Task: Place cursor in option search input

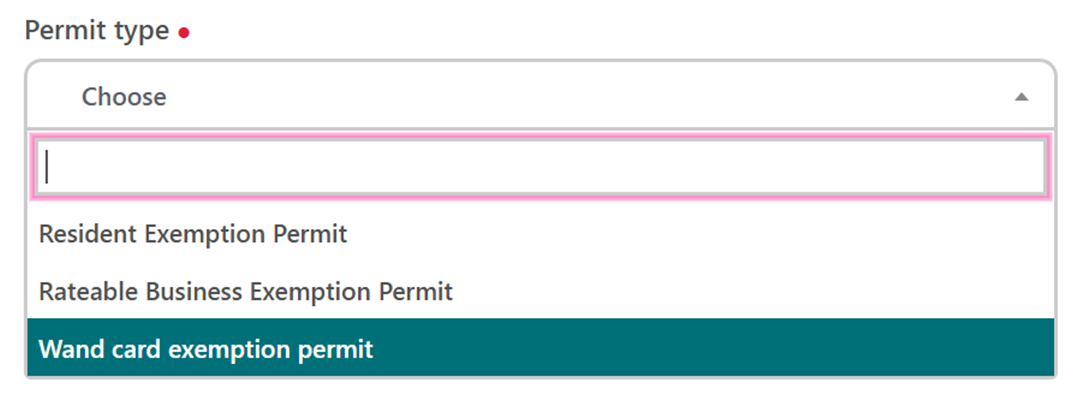Action: (540, 167)
